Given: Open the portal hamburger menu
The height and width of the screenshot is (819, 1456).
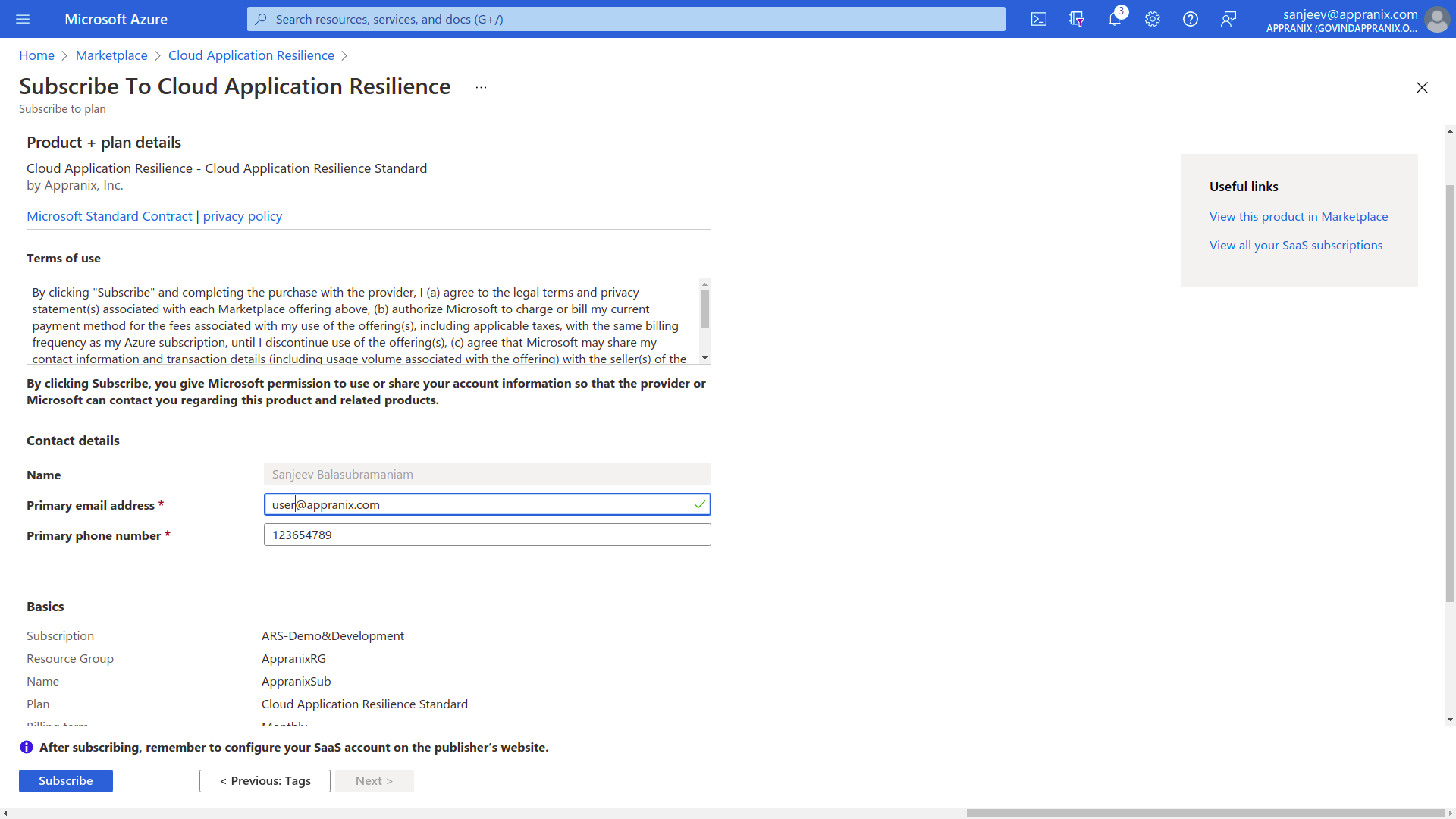Looking at the screenshot, I should coord(23,19).
